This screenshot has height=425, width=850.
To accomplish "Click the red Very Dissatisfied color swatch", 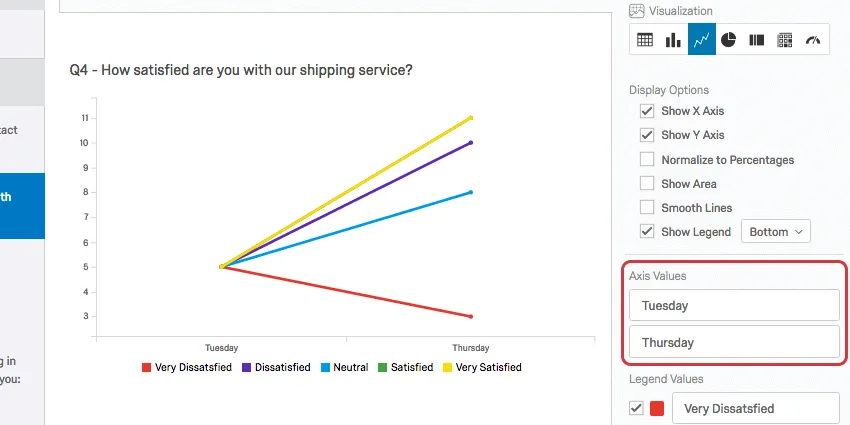I will (657, 408).
